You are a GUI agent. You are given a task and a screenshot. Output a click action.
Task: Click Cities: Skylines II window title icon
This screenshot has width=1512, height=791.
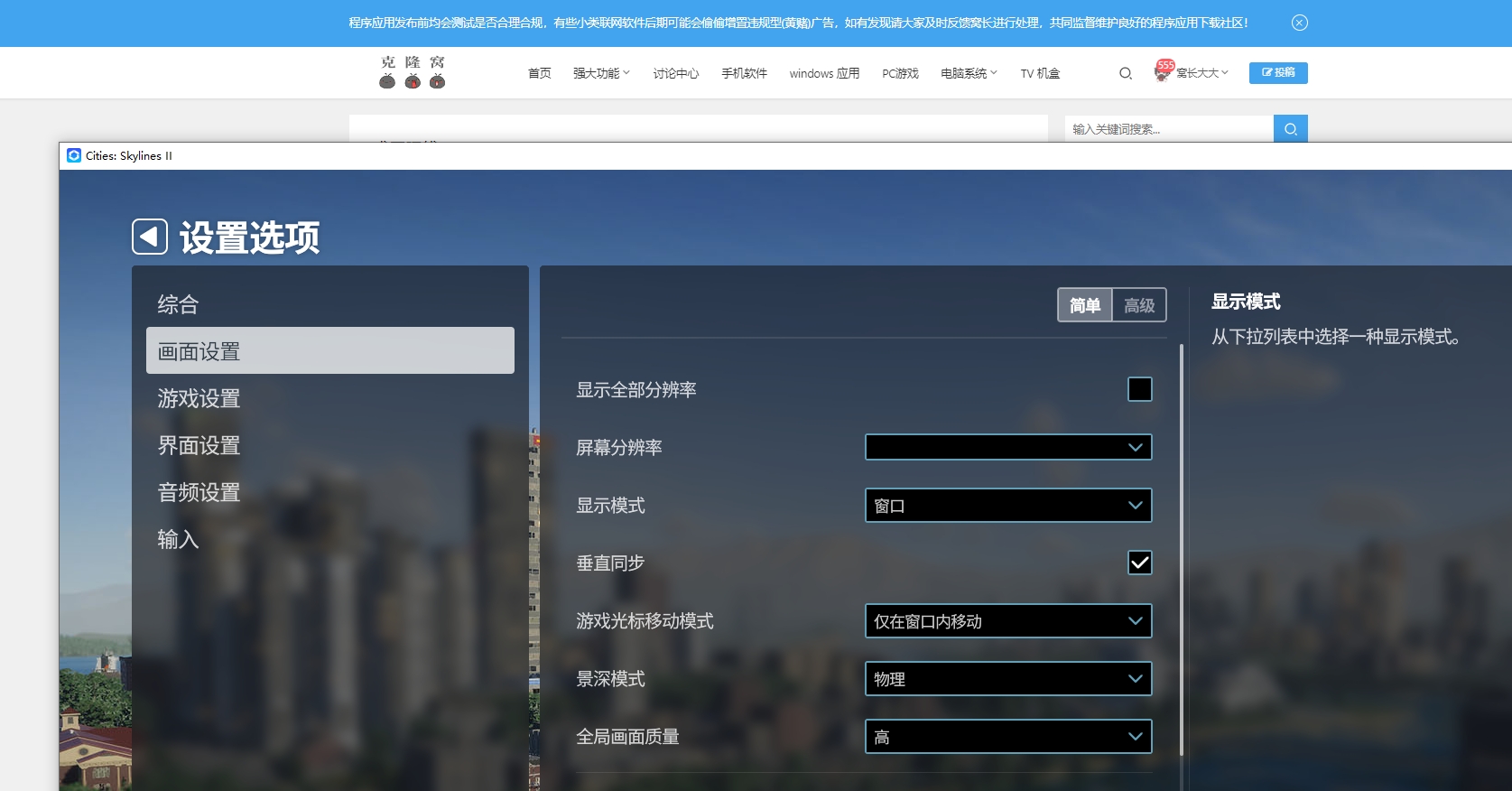pos(74,155)
